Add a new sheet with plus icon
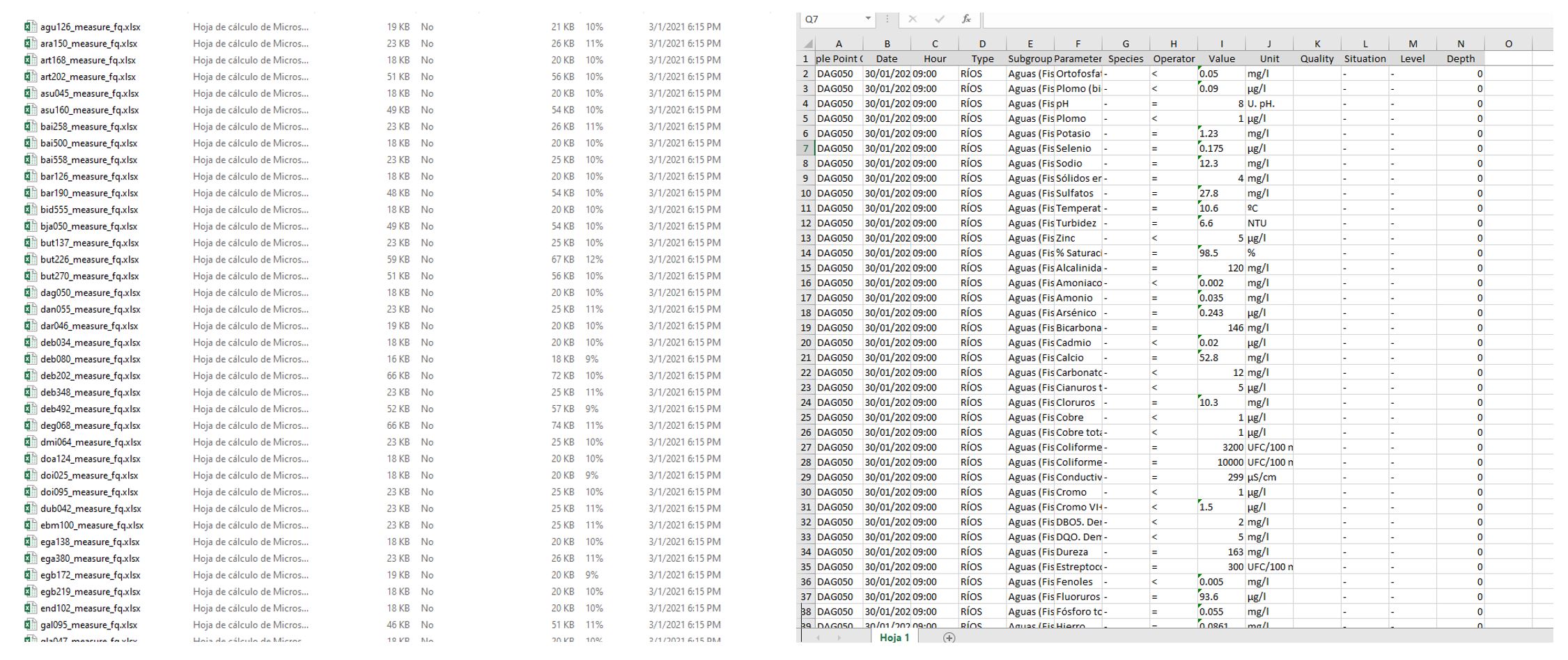Screen dimensions: 1568x660 [x=949, y=638]
